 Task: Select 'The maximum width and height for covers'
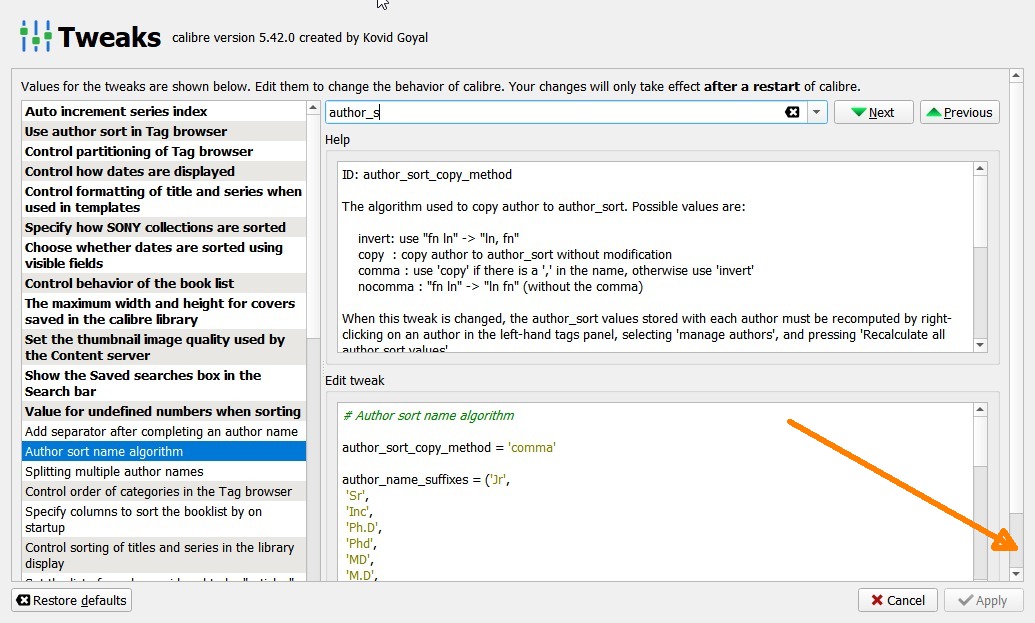coord(164,312)
